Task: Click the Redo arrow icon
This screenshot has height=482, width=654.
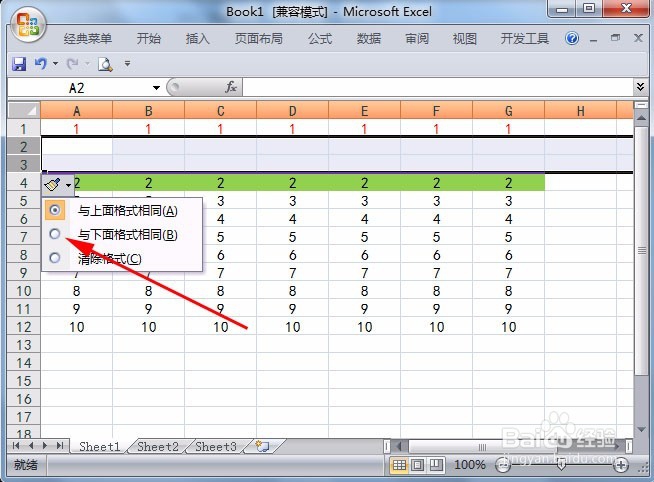Action: point(73,64)
